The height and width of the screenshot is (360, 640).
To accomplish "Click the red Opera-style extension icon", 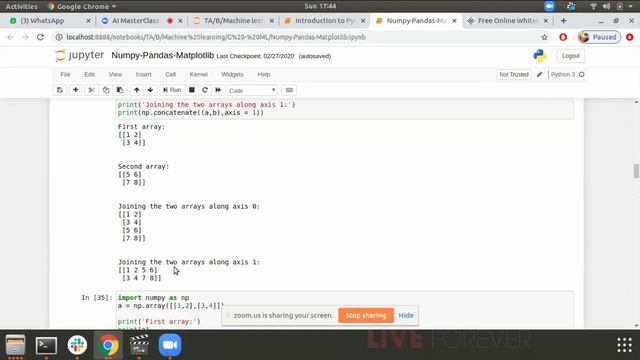I will click(563, 37).
